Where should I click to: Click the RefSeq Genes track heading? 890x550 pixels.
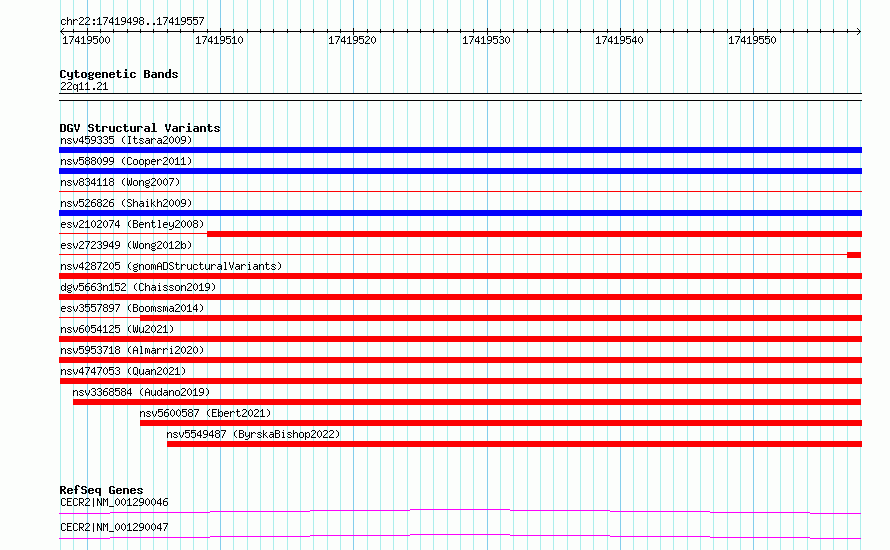101,490
